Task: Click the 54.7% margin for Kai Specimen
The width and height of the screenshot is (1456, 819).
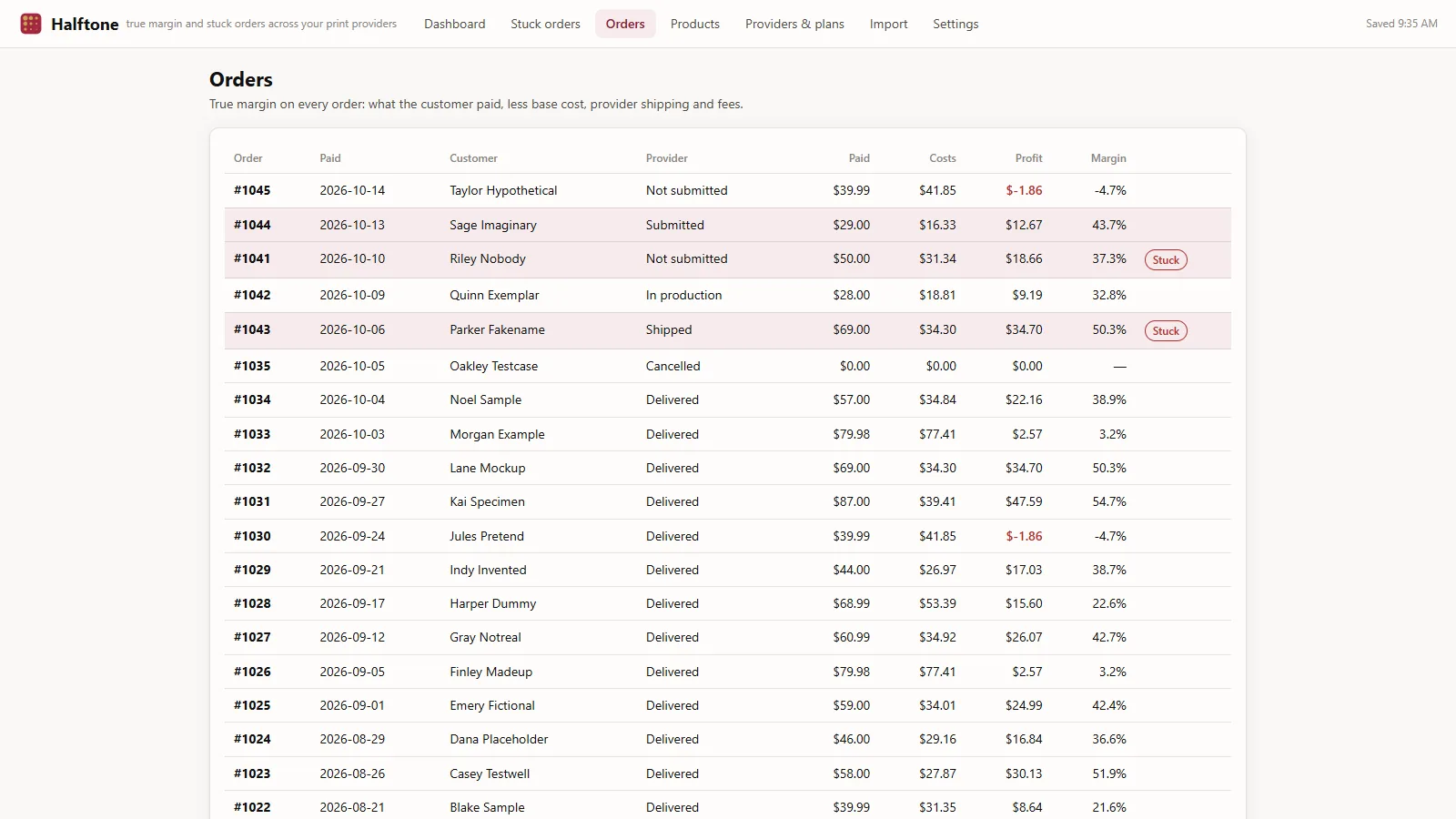Action: click(x=1109, y=501)
